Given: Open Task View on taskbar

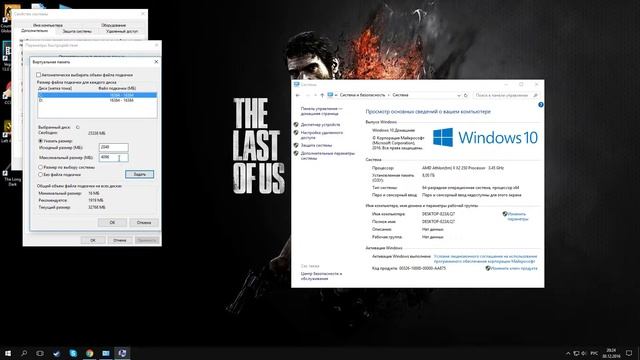Looking at the screenshot, I should click(x=40, y=353).
